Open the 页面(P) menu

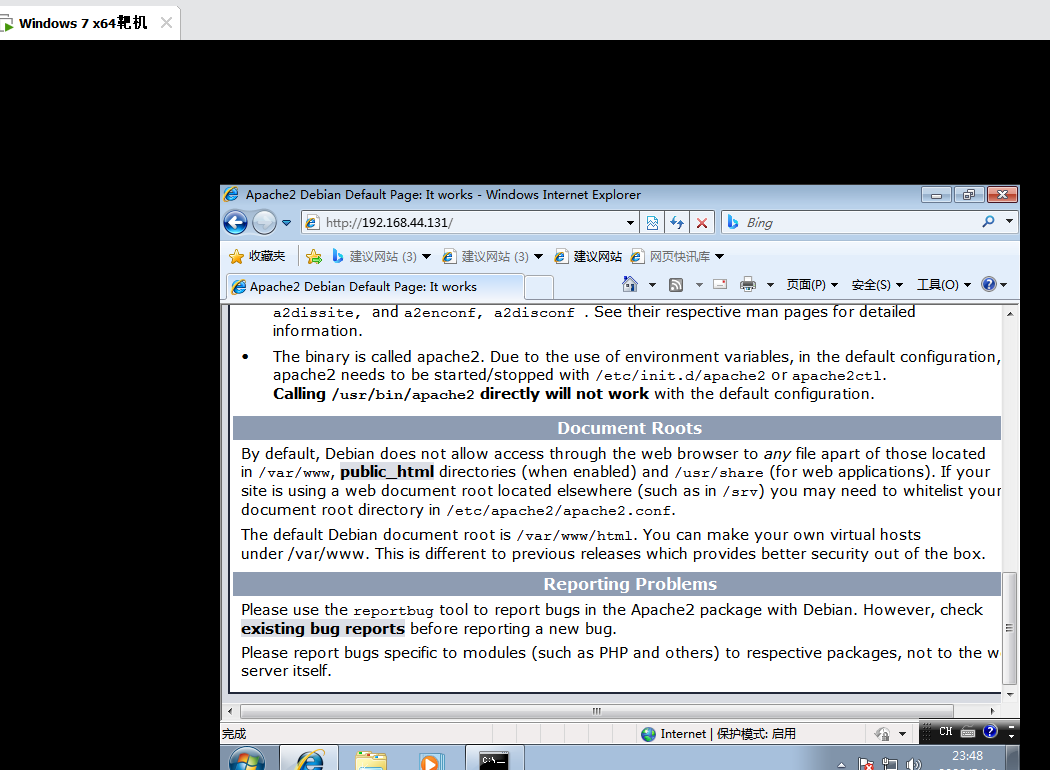click(812, 285)
